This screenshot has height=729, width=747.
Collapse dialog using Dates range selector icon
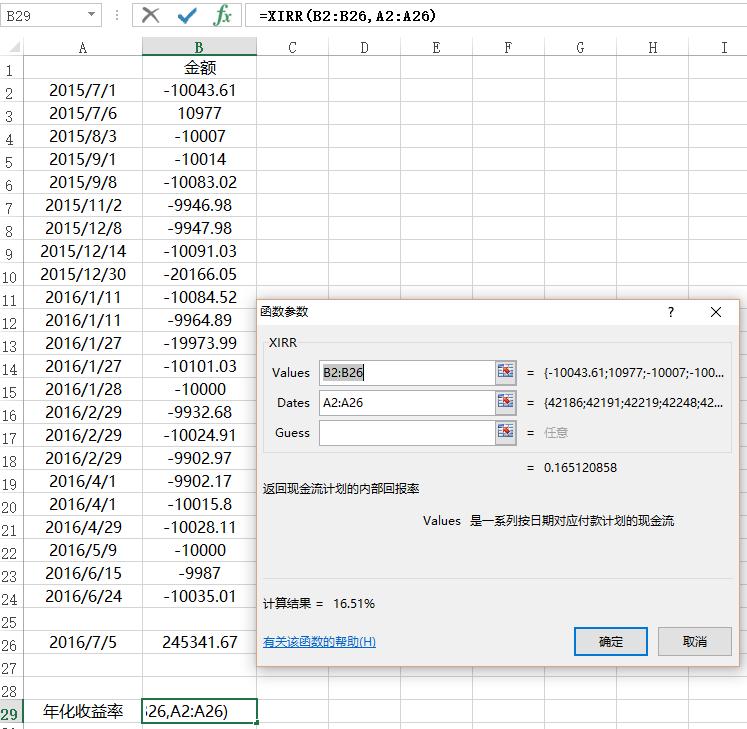click(x=505, y=403)
